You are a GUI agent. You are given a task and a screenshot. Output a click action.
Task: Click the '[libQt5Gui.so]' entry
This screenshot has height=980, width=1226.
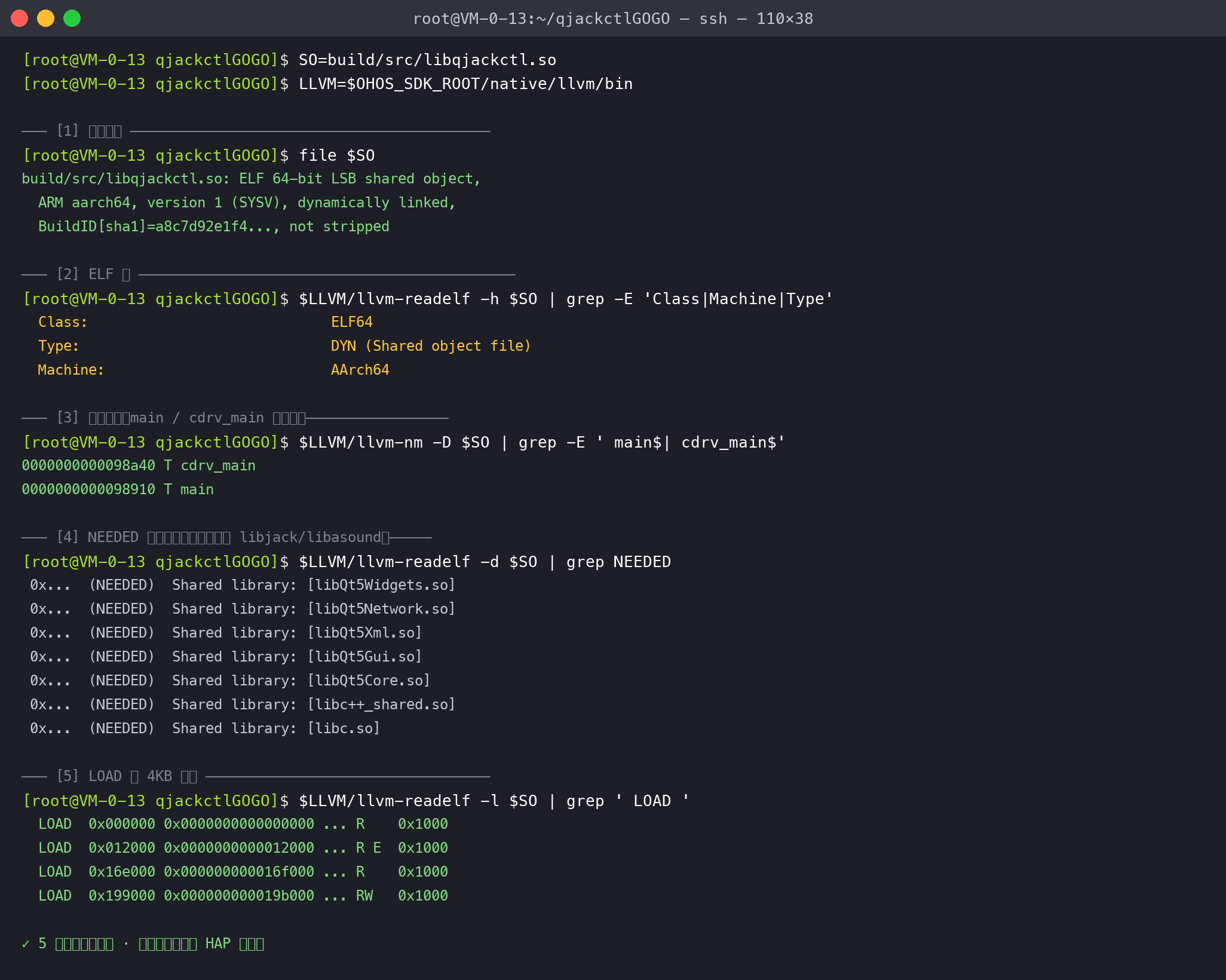[364, 657]
